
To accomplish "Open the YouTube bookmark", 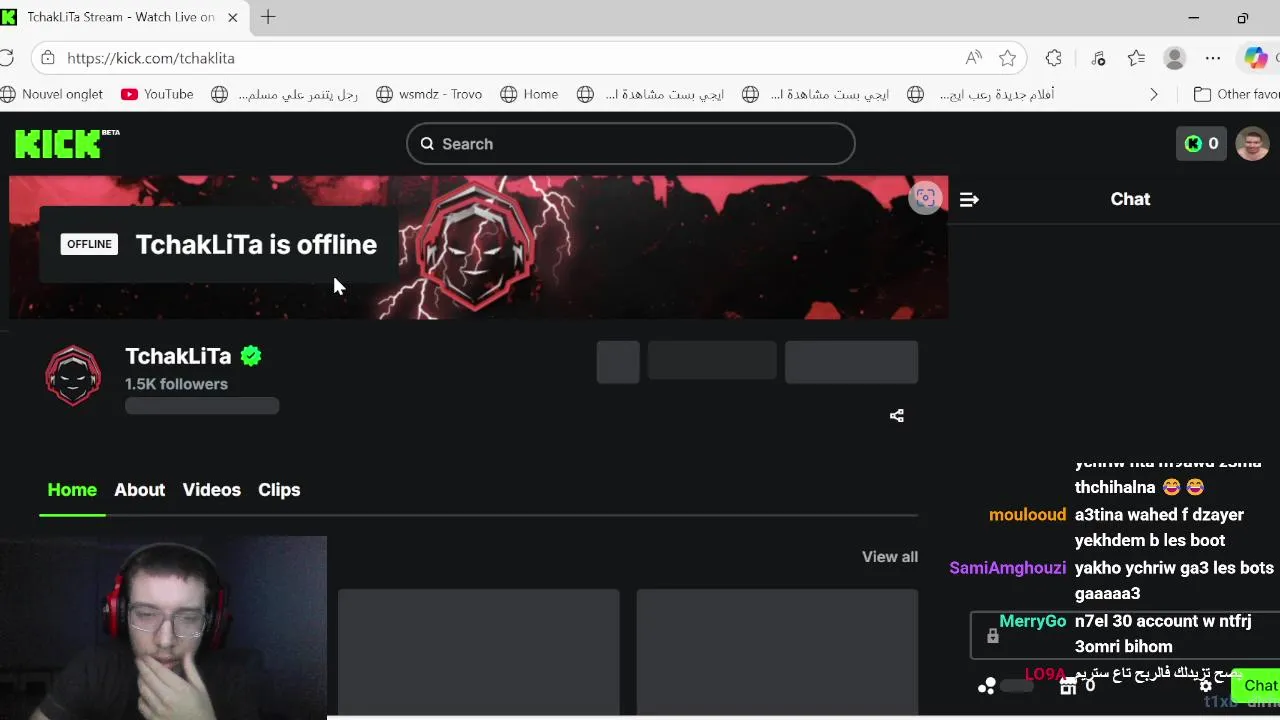I will (x=157, y=94).
